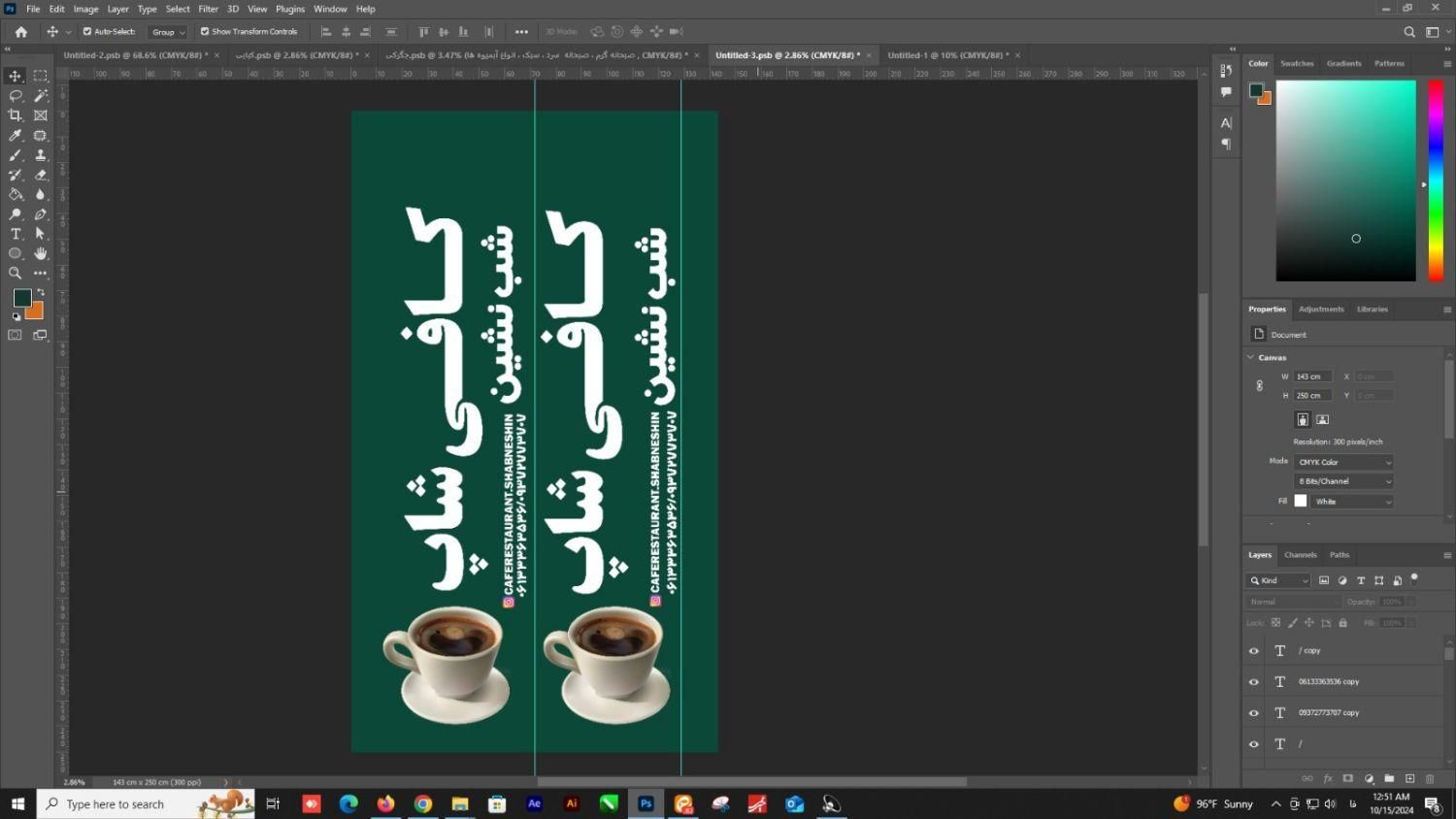This screenshot has width=1456, height=819.
Task: Add a layer style with fx icon
Action: [x=1328, y=778]
